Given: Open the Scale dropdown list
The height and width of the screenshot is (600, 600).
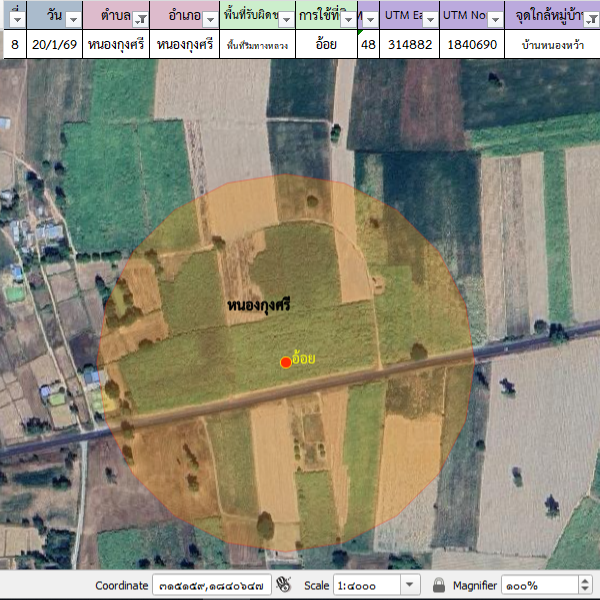Looking at the screenshot, I should [410, 585].
